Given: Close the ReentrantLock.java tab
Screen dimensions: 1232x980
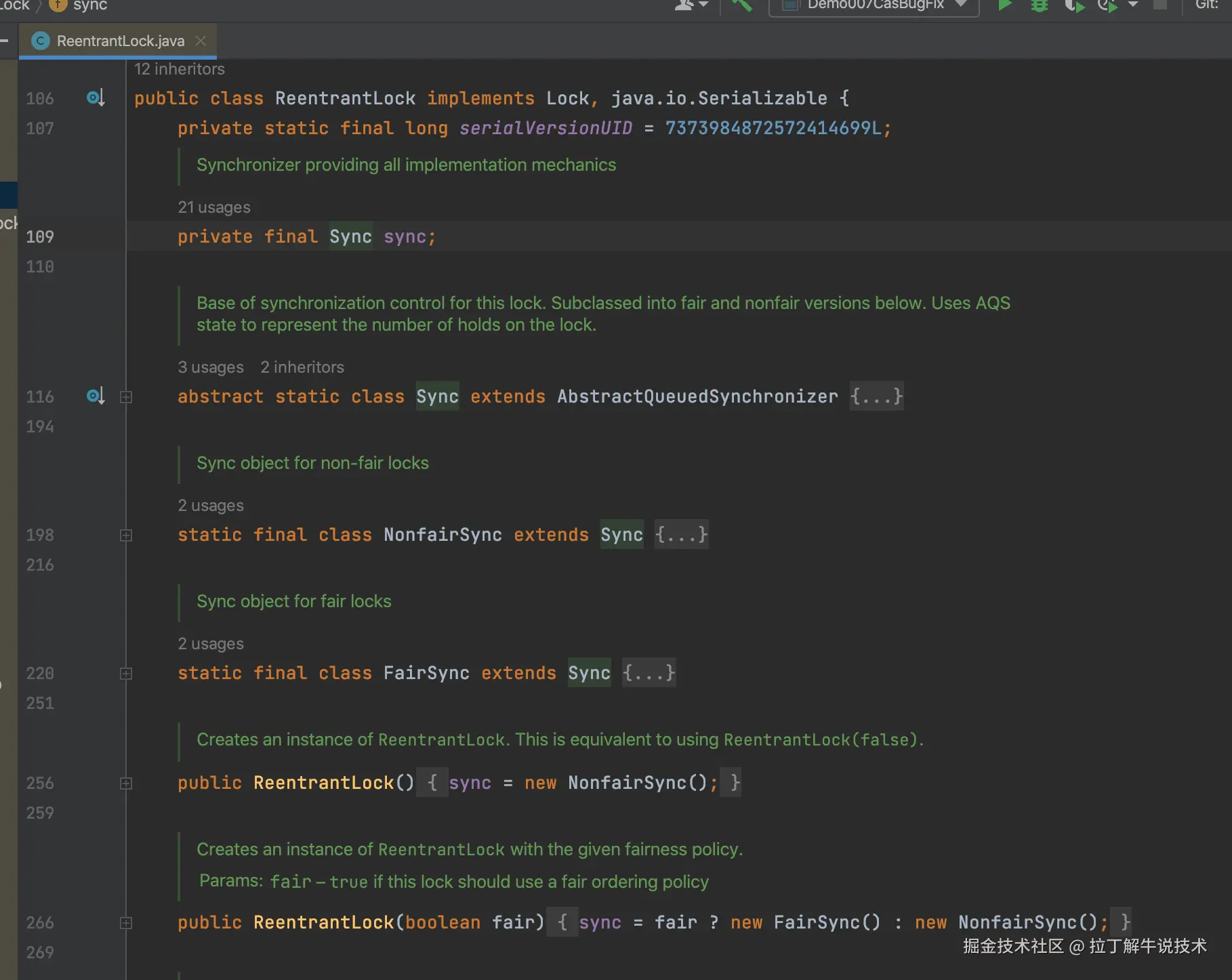Looking at the screenshot, I should tap(201, 41).
